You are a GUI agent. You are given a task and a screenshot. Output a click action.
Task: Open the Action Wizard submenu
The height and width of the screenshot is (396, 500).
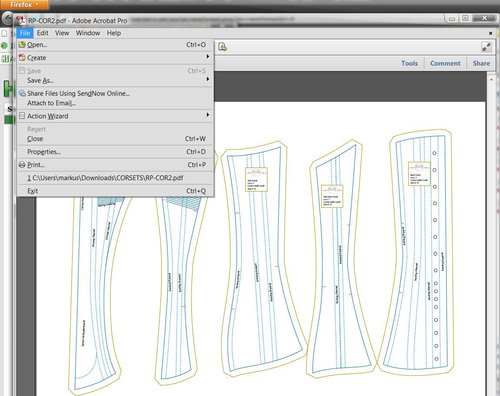(115, 116)
